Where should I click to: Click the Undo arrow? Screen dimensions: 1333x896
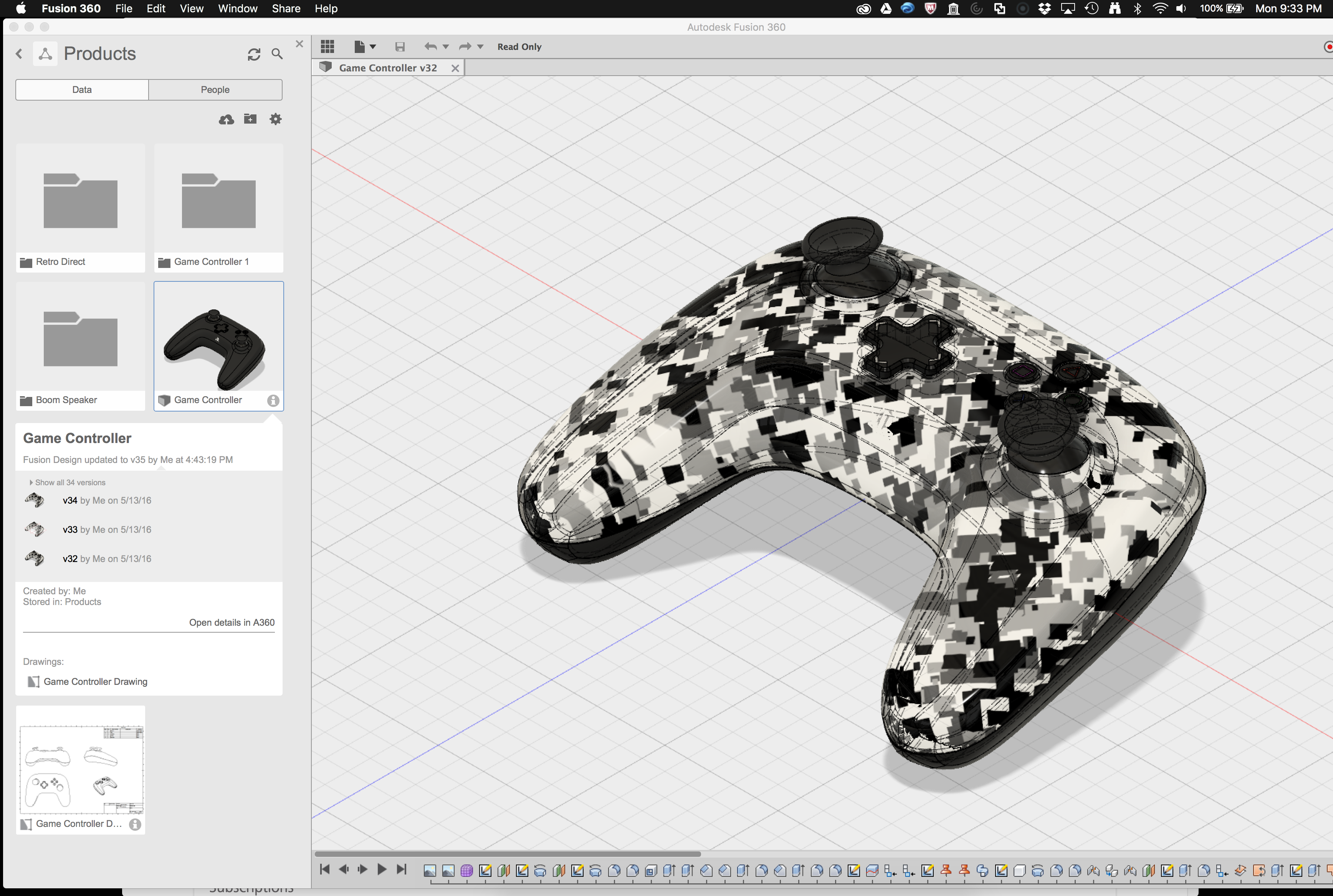(430, 46)
